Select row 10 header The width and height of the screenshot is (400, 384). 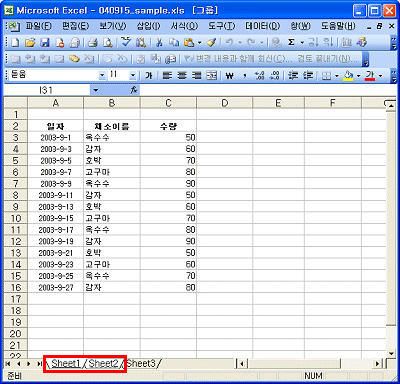(16, 218)
